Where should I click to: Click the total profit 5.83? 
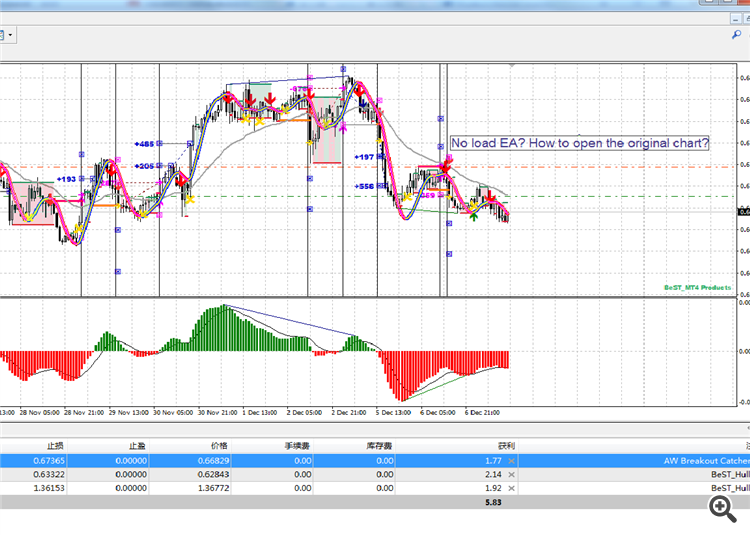coord(493,502)
